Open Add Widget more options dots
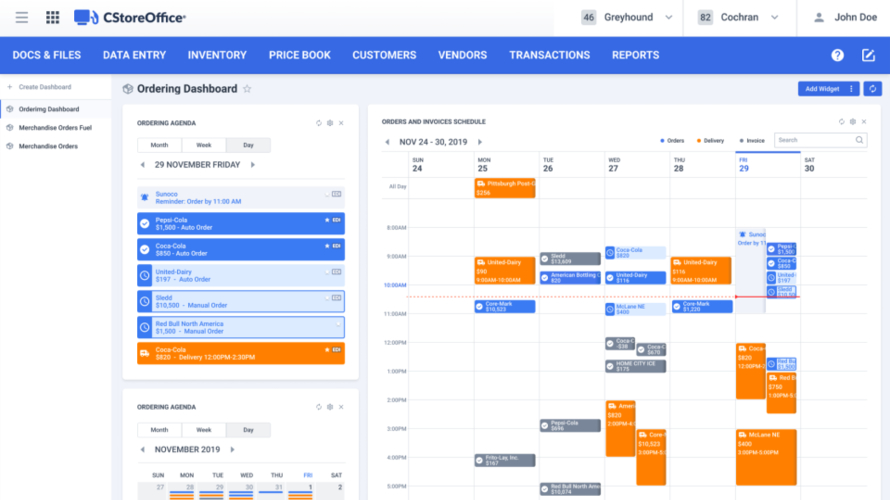The height and width of the screenshot is (500, 890). [851, 89]
